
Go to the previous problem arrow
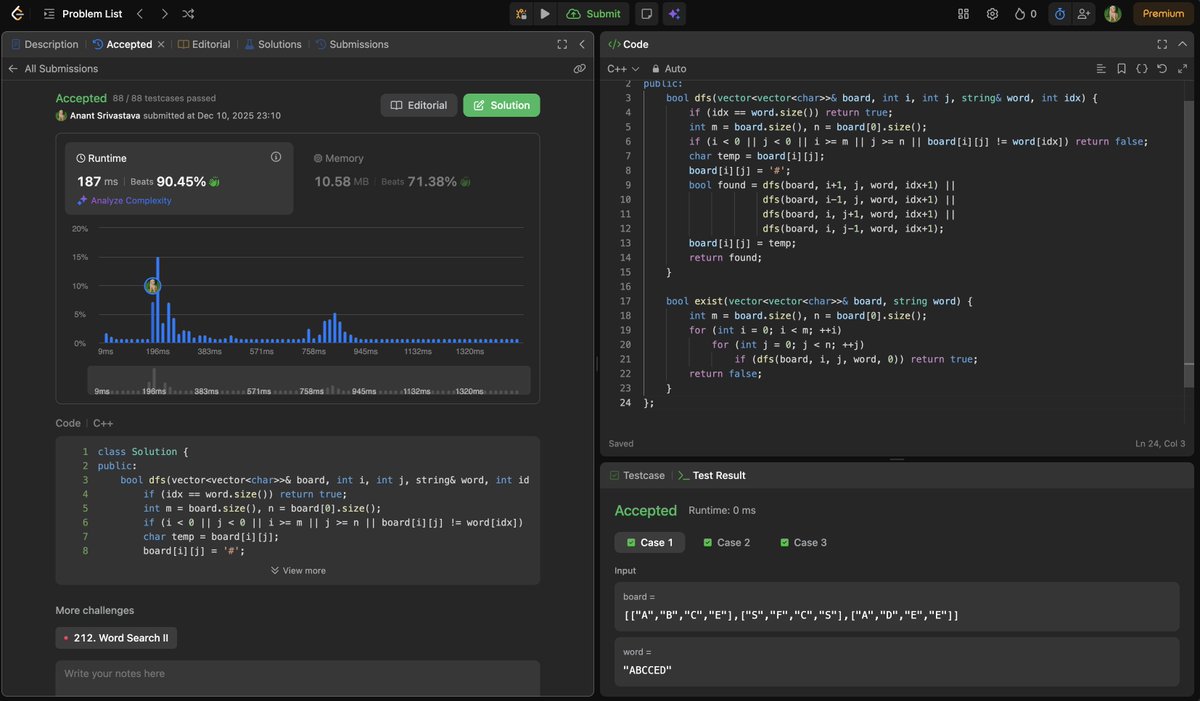140,14
